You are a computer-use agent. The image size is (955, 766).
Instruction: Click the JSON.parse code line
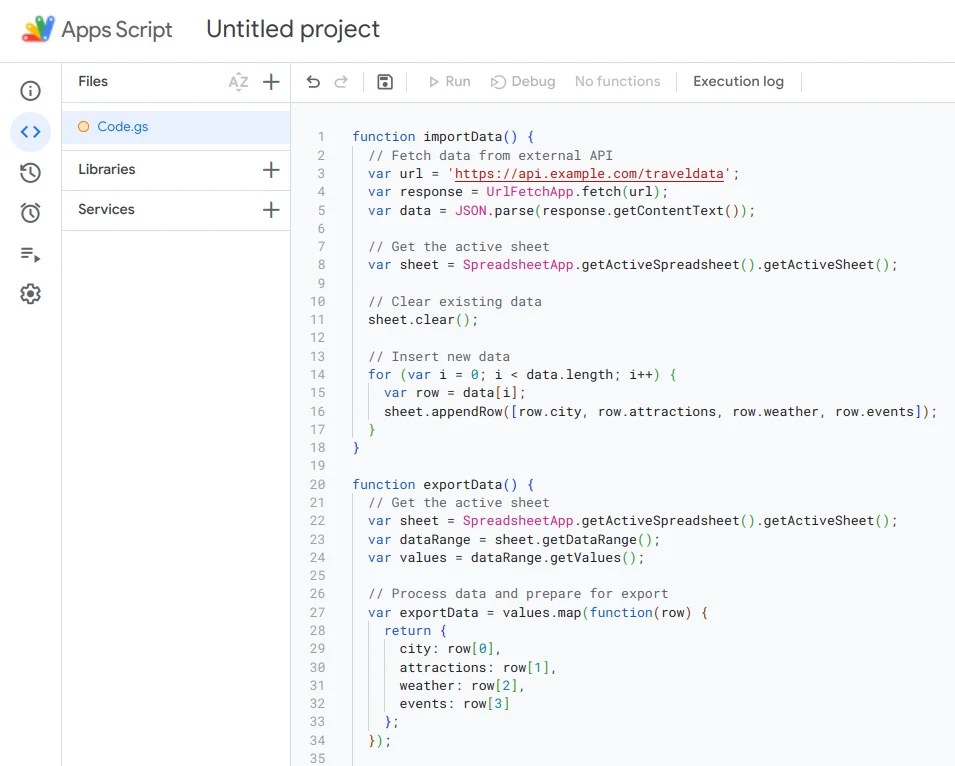click(x=561, y=211)
